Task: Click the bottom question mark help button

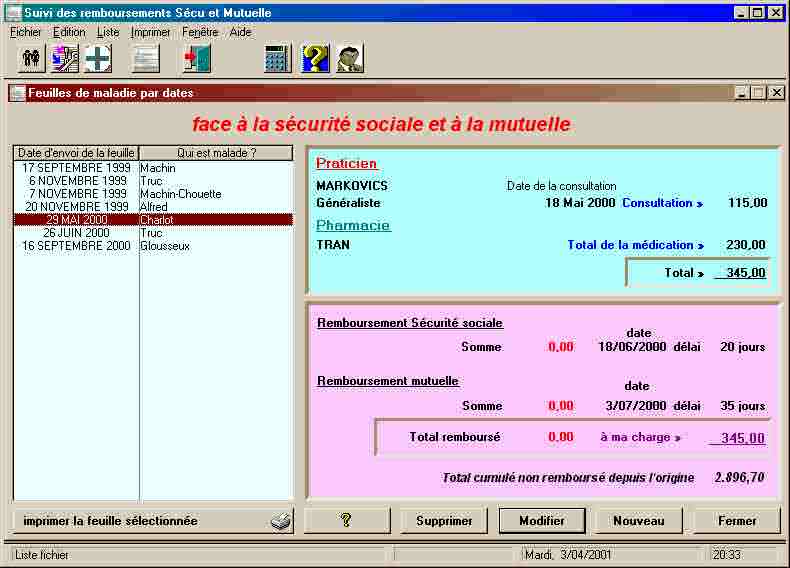Action: click(x=347, y=521)
